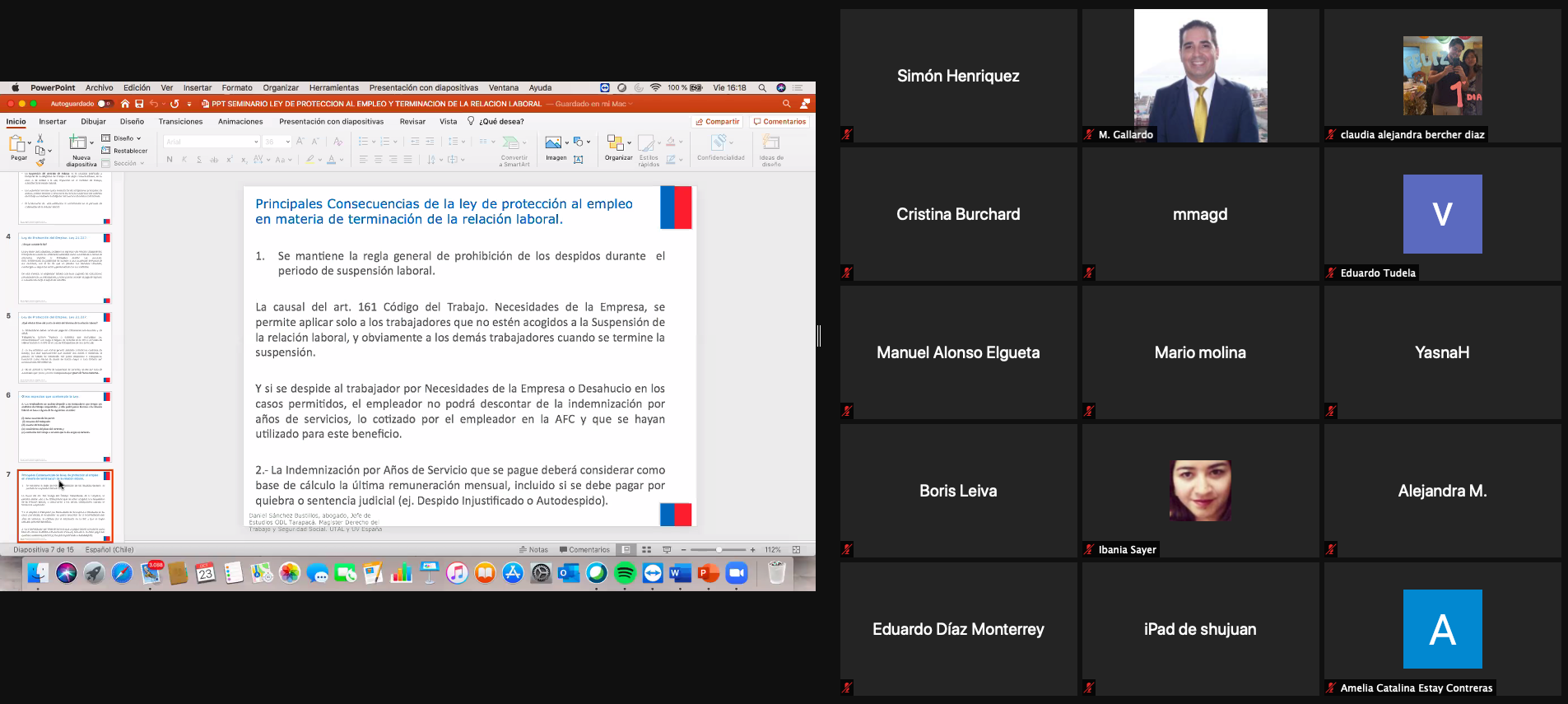This screenshot has width=1568, height=704.
Task: Insert a picture with Imagen icon
Action: click(555, 146)
